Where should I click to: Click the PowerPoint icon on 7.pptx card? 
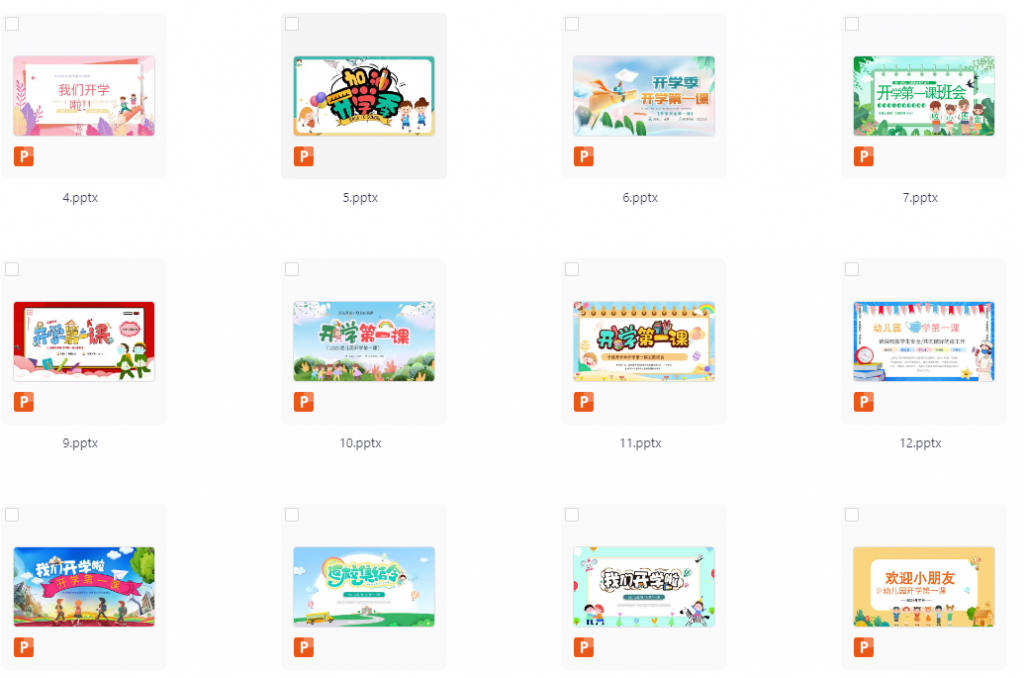[863, 157]
